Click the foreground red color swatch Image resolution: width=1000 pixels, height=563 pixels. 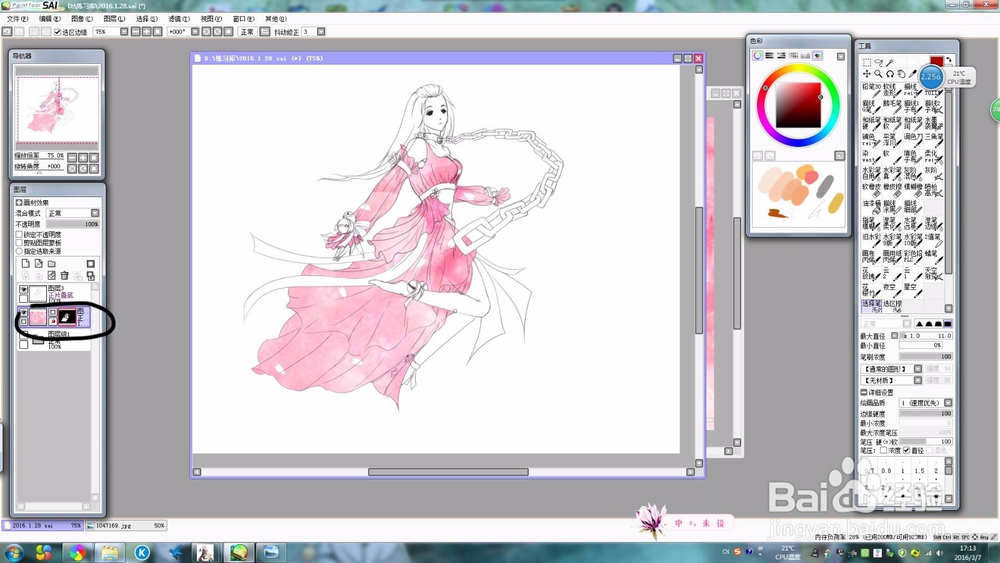pyautogui.click(x=936, y=62)
